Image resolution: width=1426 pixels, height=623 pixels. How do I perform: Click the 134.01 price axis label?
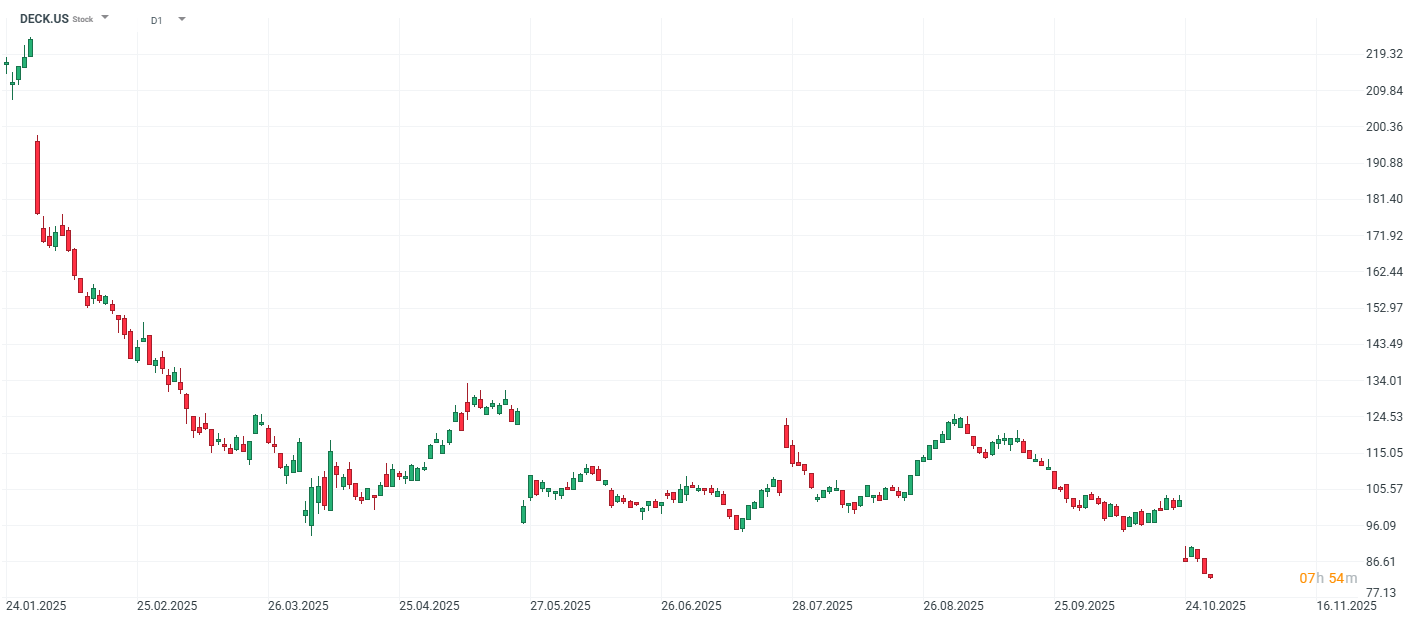[x=1383, y=381]
